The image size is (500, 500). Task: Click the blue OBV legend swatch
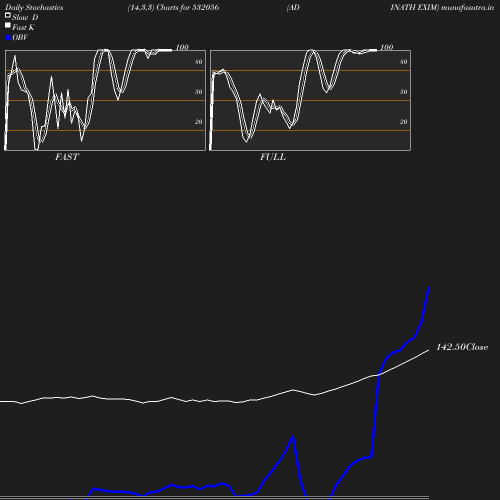8,38
